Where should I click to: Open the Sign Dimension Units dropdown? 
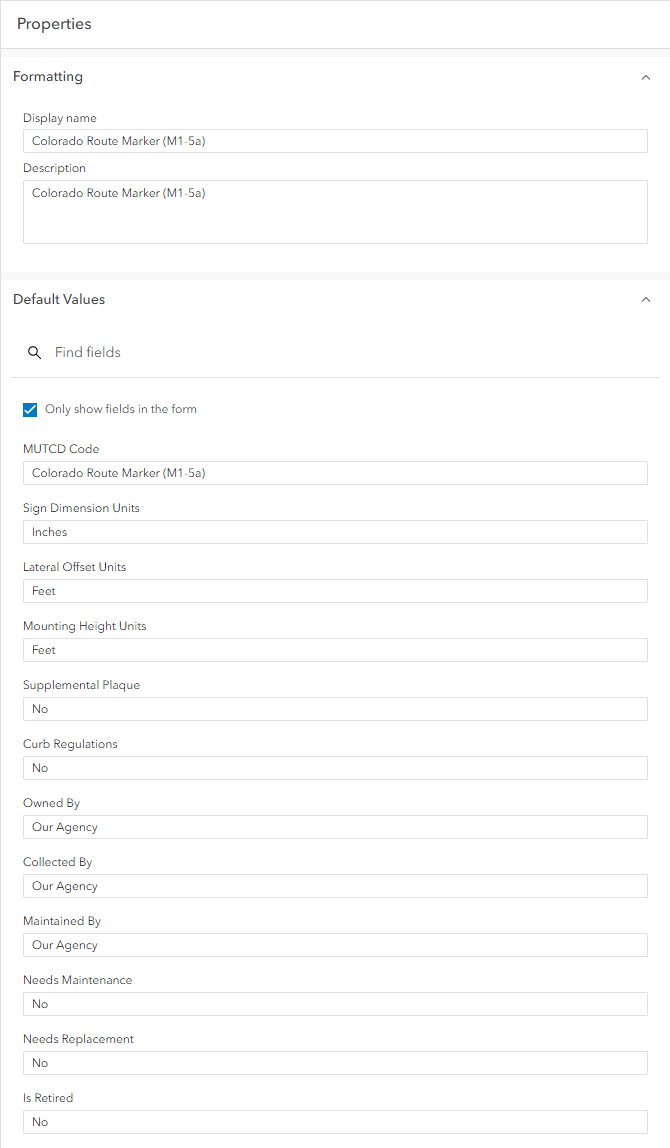pos(335,531)
